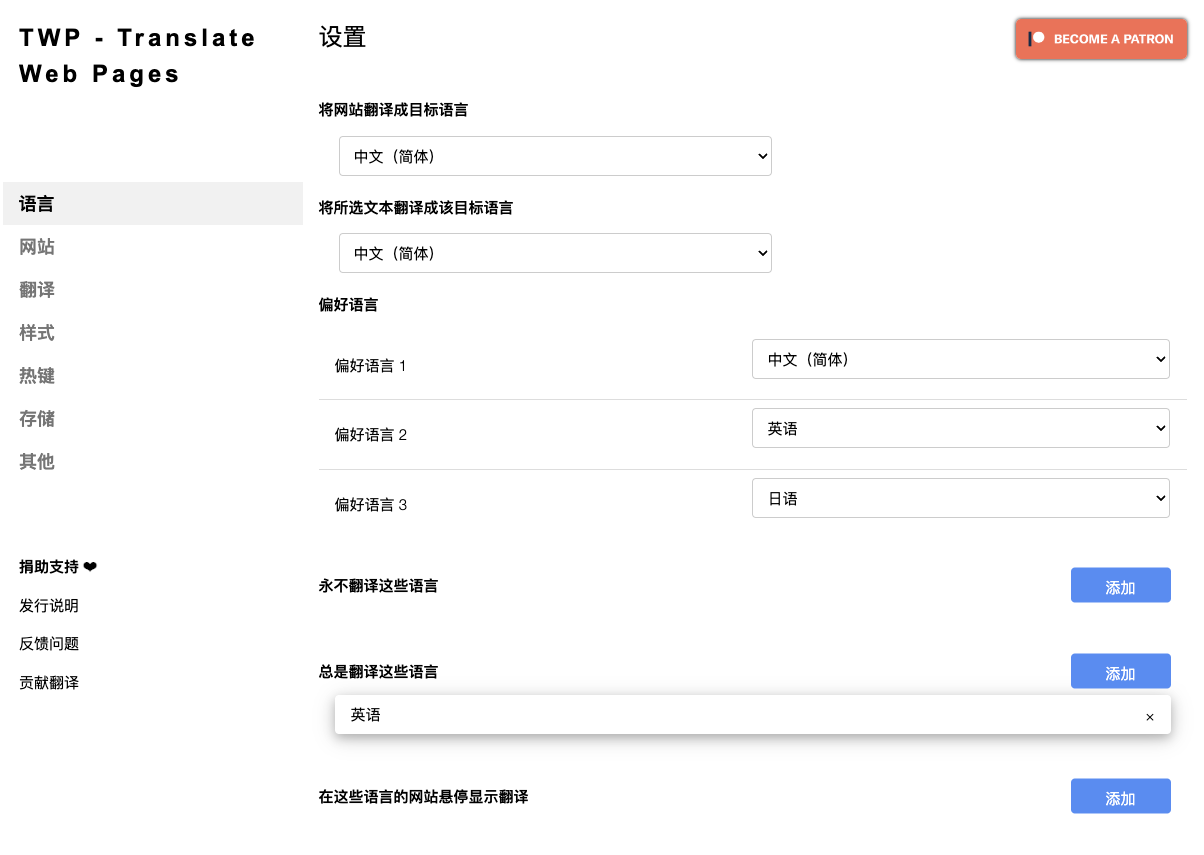Add a language to 永不翻译这些语言
Screen dimensions: 1204x855
[x=1120, y=586]
